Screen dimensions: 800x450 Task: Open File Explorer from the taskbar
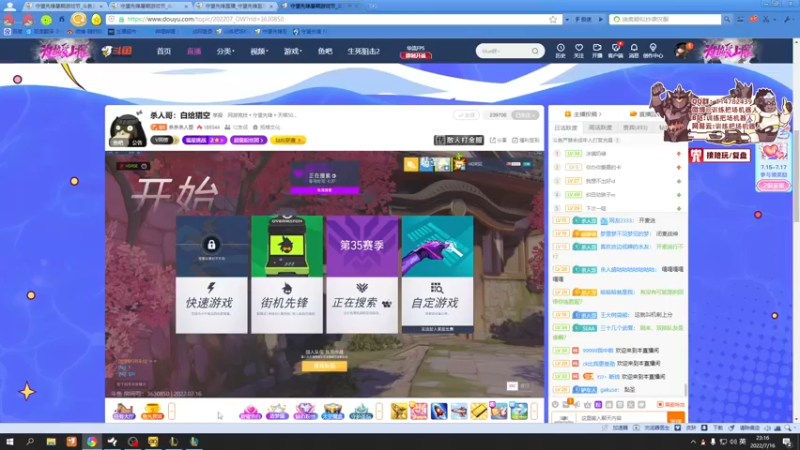[51, 441]
